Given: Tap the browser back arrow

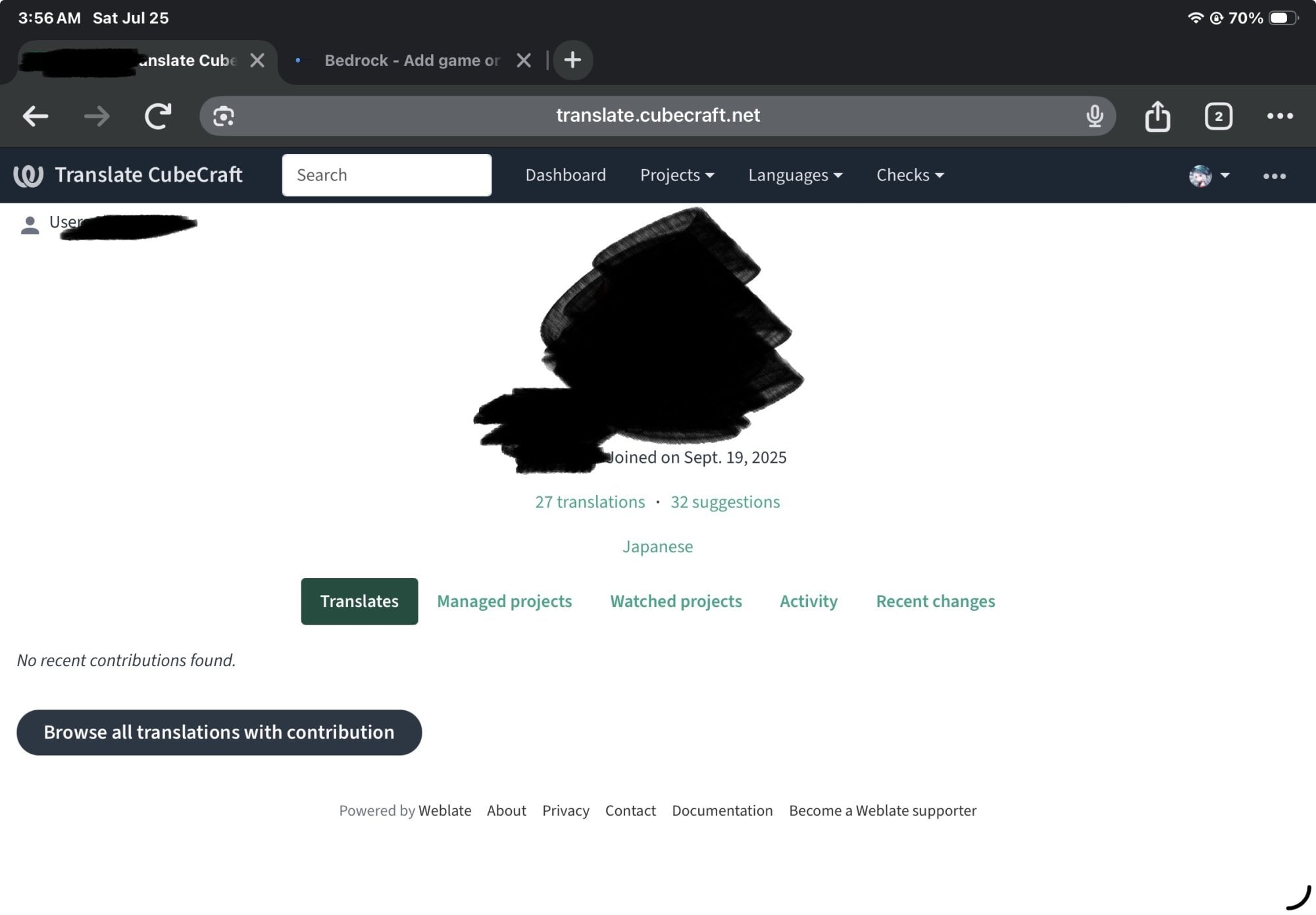Looking at the screenshot, I should pyautogui.click(x=36, y=117).
